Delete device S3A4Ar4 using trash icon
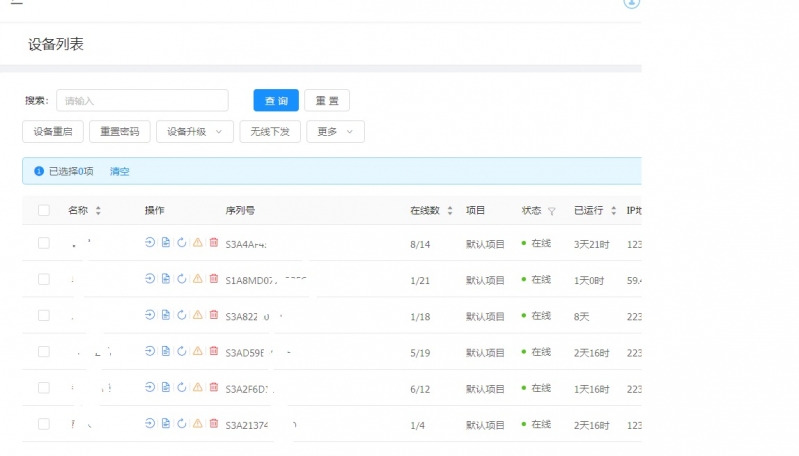This screenshot has height=456, width=799. [x=214, y=243]
